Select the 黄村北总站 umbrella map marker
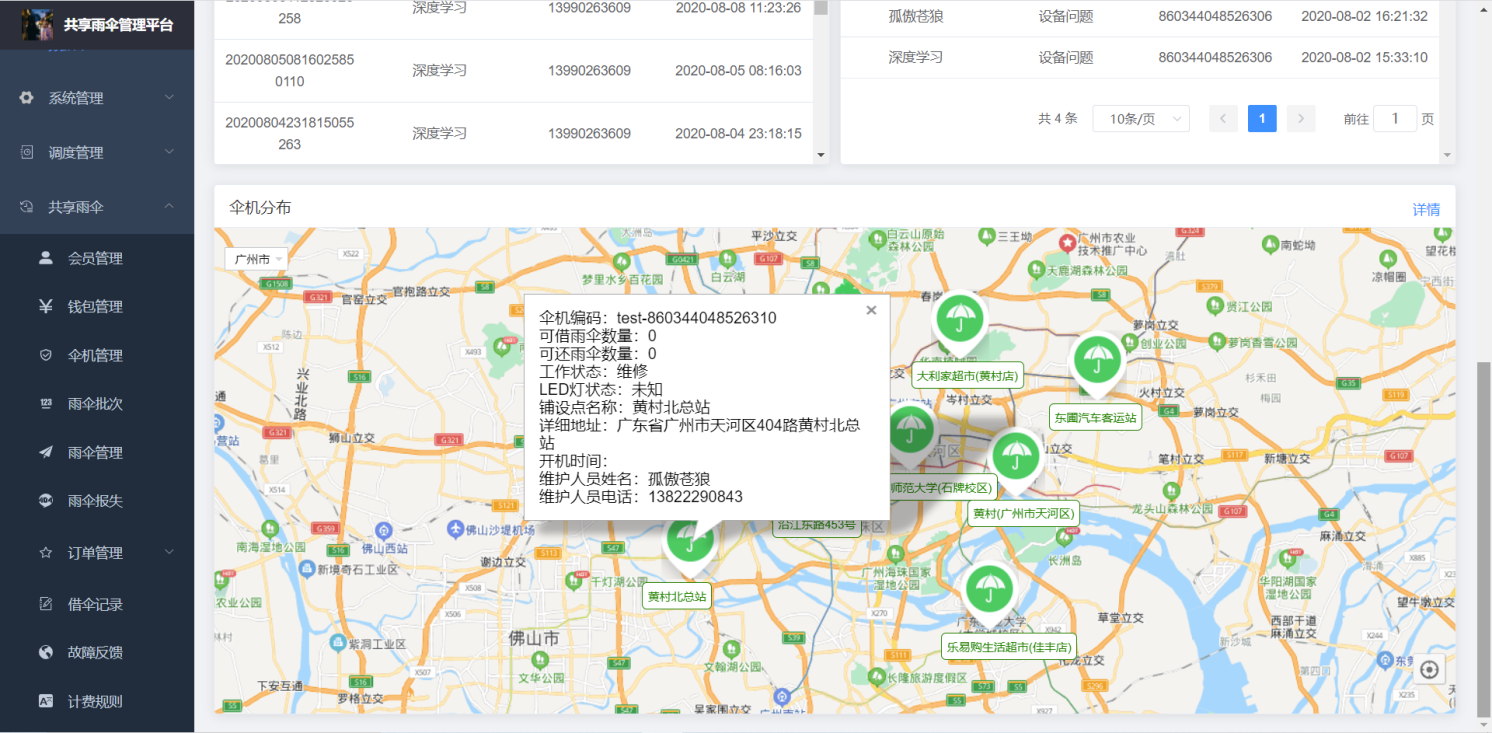Image resolution: width=1492 pixels, height=733 pixels. pyautogui.click(x=689, y=540)
